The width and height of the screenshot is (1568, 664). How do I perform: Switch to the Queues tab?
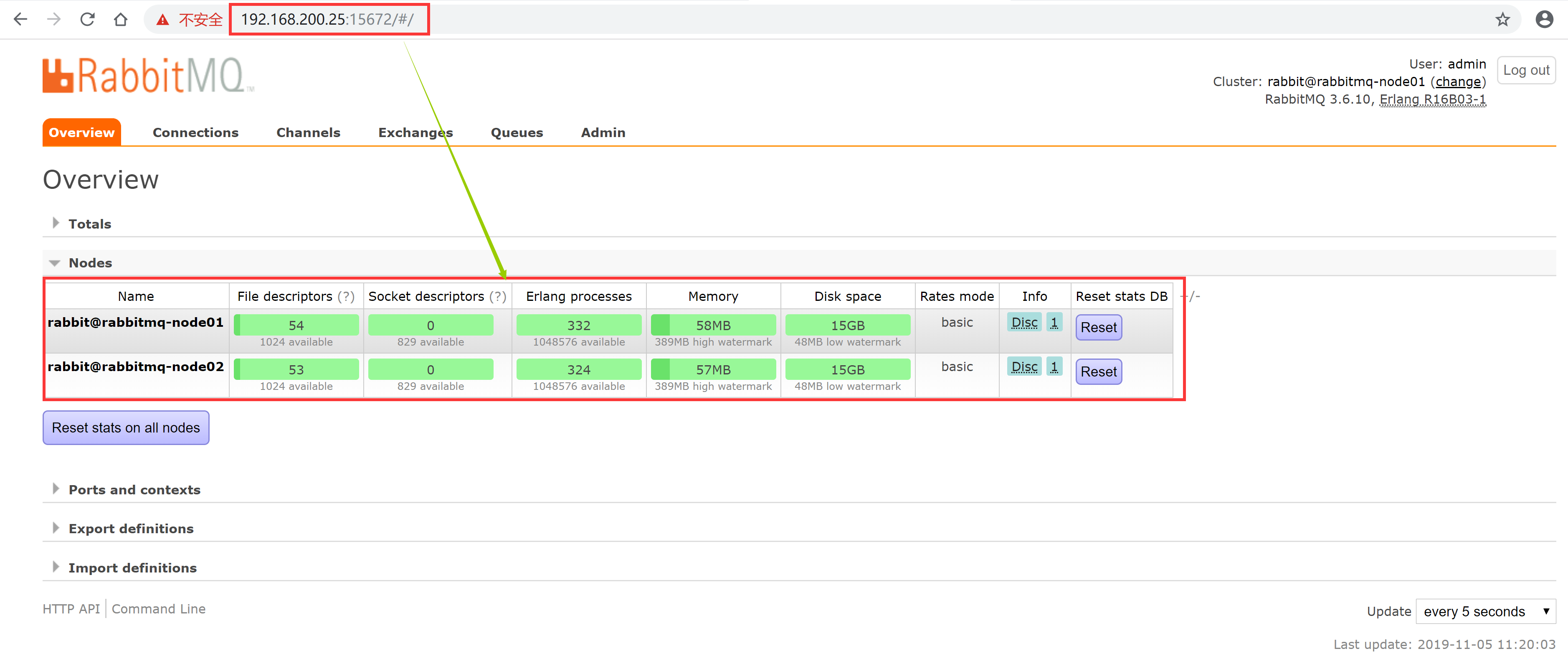pos(516,132)
